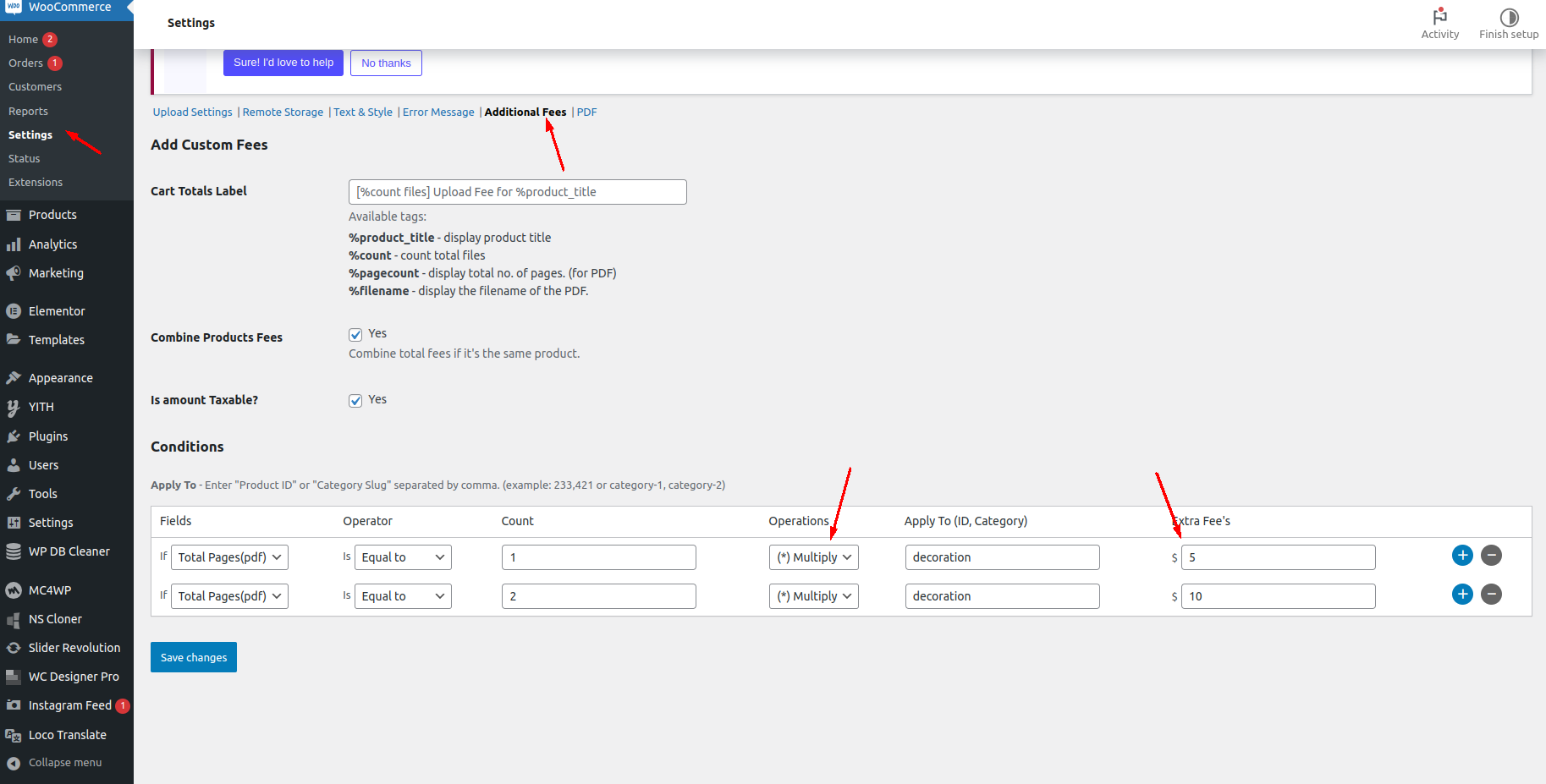Click the Loco Translate icon
The width and height of the screenshot is (1546, 784).
pyautogui.click(x=14, y=735)
